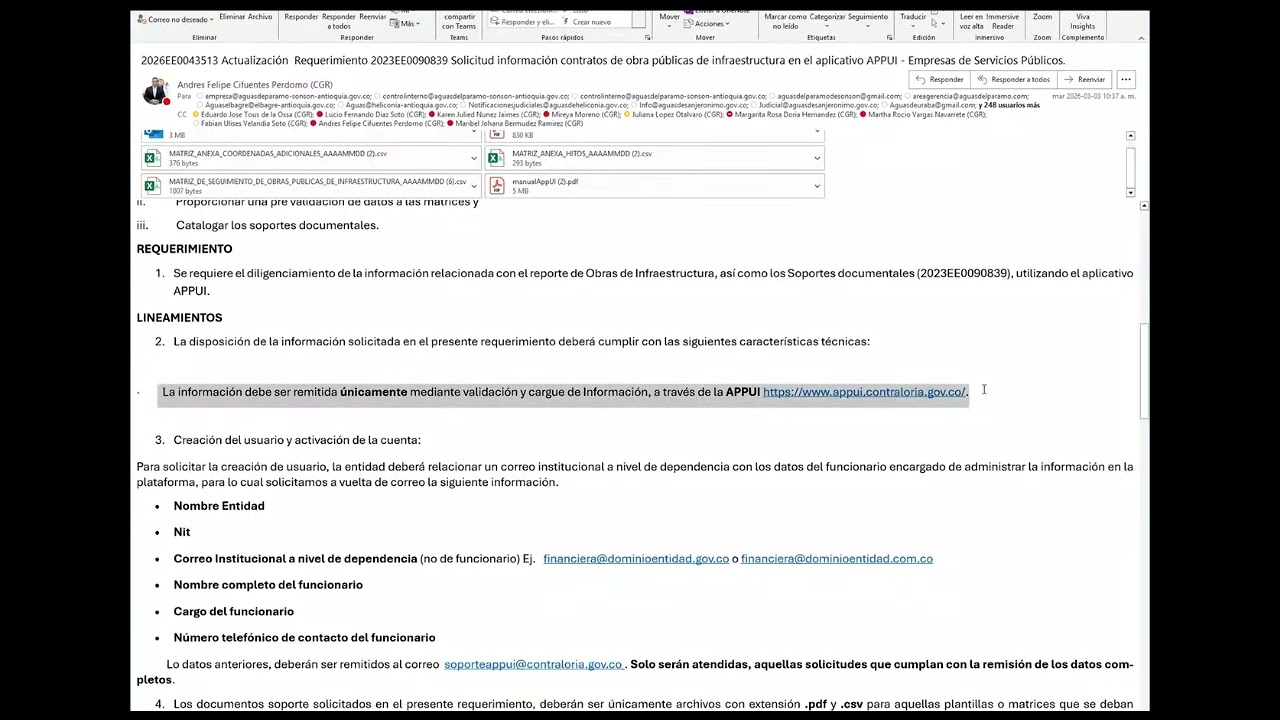Select the Responder y eli... quick step
The width and height of the screenshot is (1280, 720).
click(x=520, y=22)
